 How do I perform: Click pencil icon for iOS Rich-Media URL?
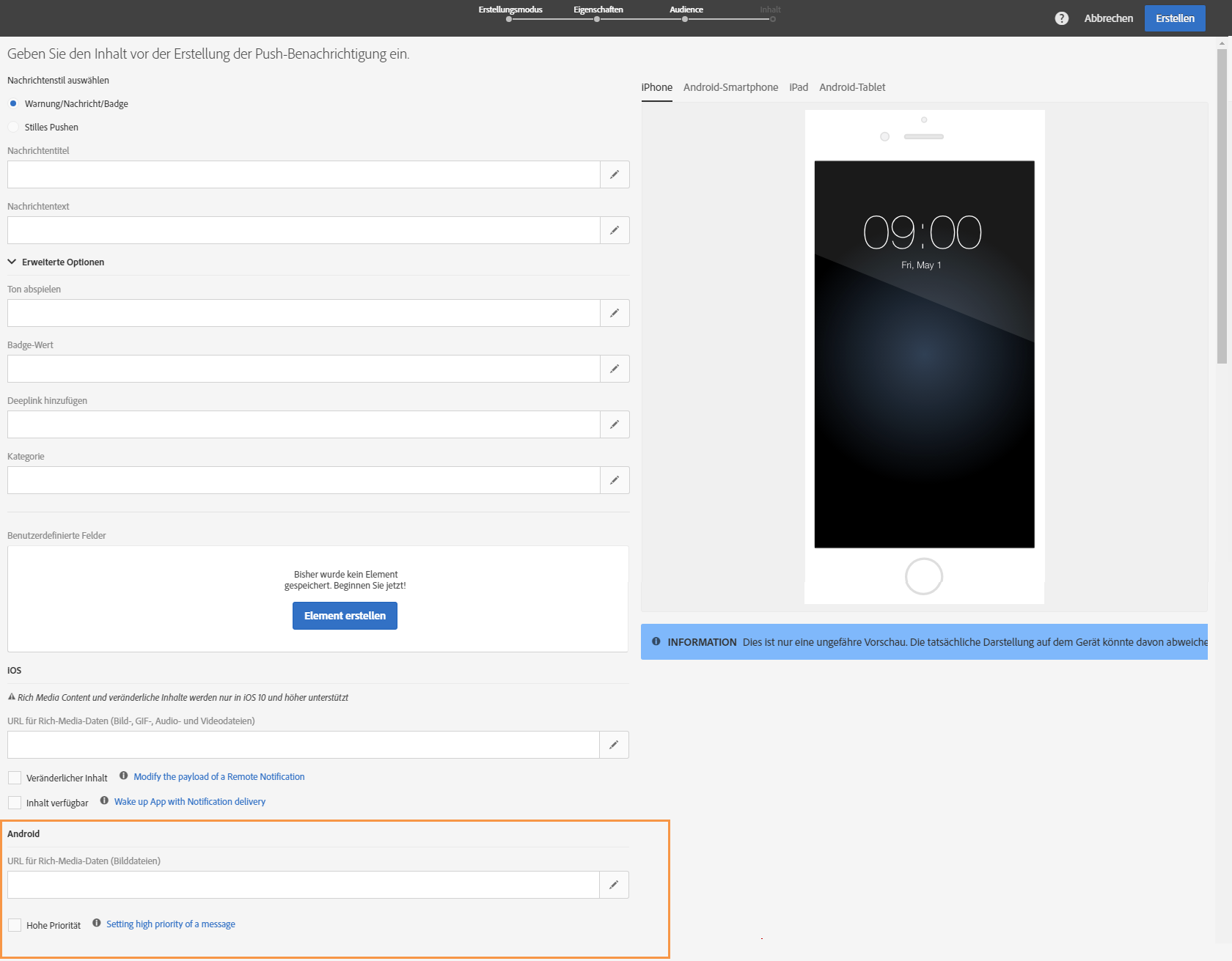point(614,745)
